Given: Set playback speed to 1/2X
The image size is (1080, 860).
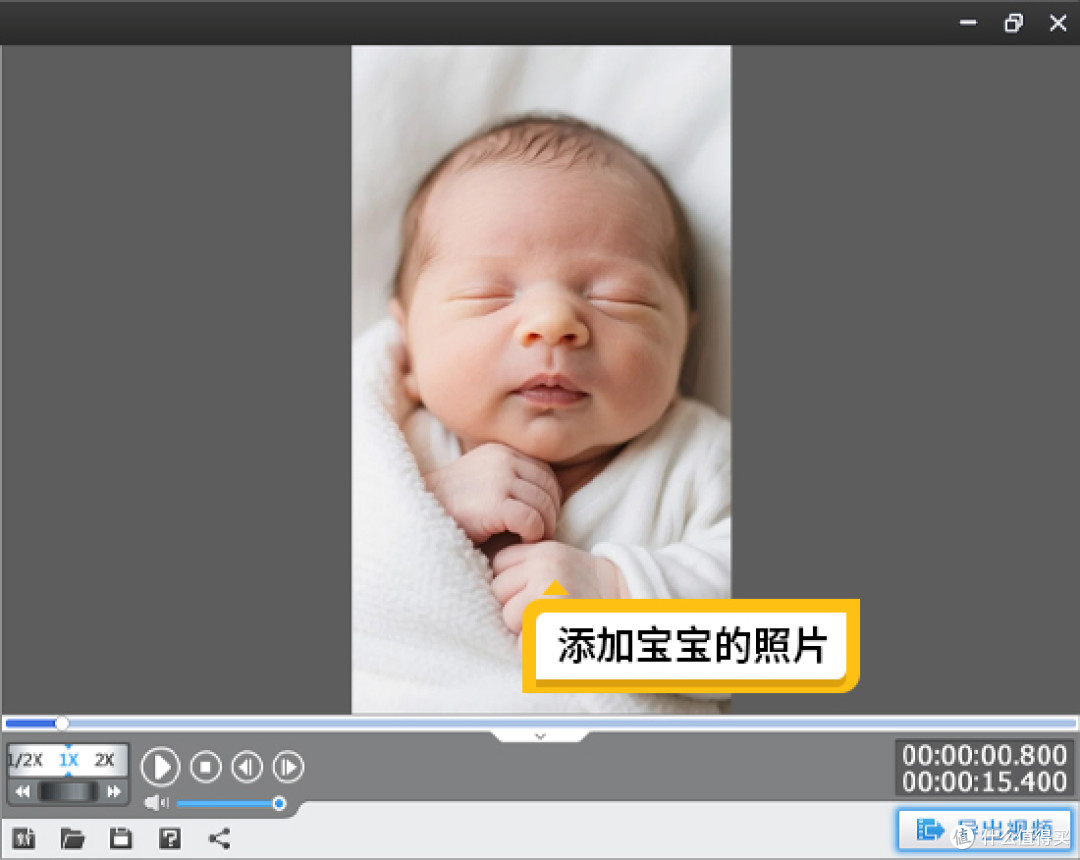Looking at the screenshot, I should tap(25, 760).
